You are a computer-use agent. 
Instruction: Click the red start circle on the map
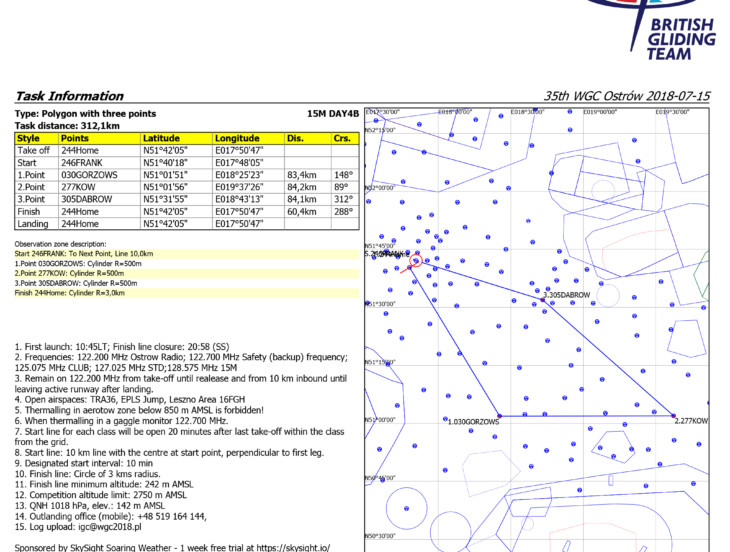pyautogui.click(x=417, y=259)
